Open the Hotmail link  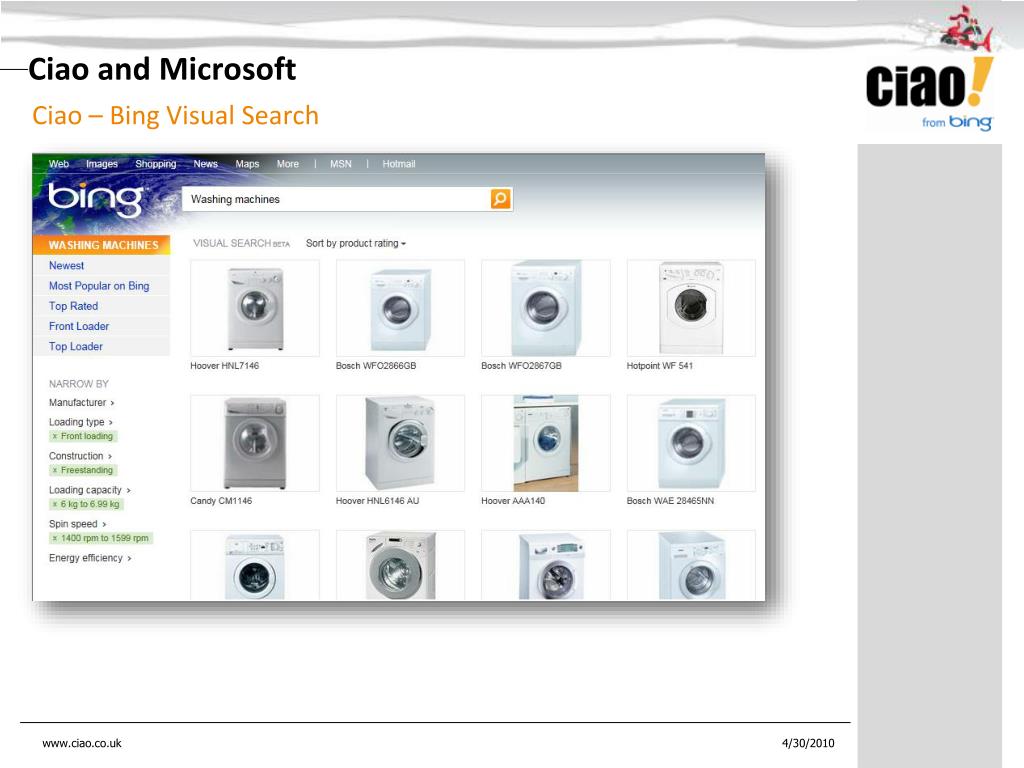[399, 164]
